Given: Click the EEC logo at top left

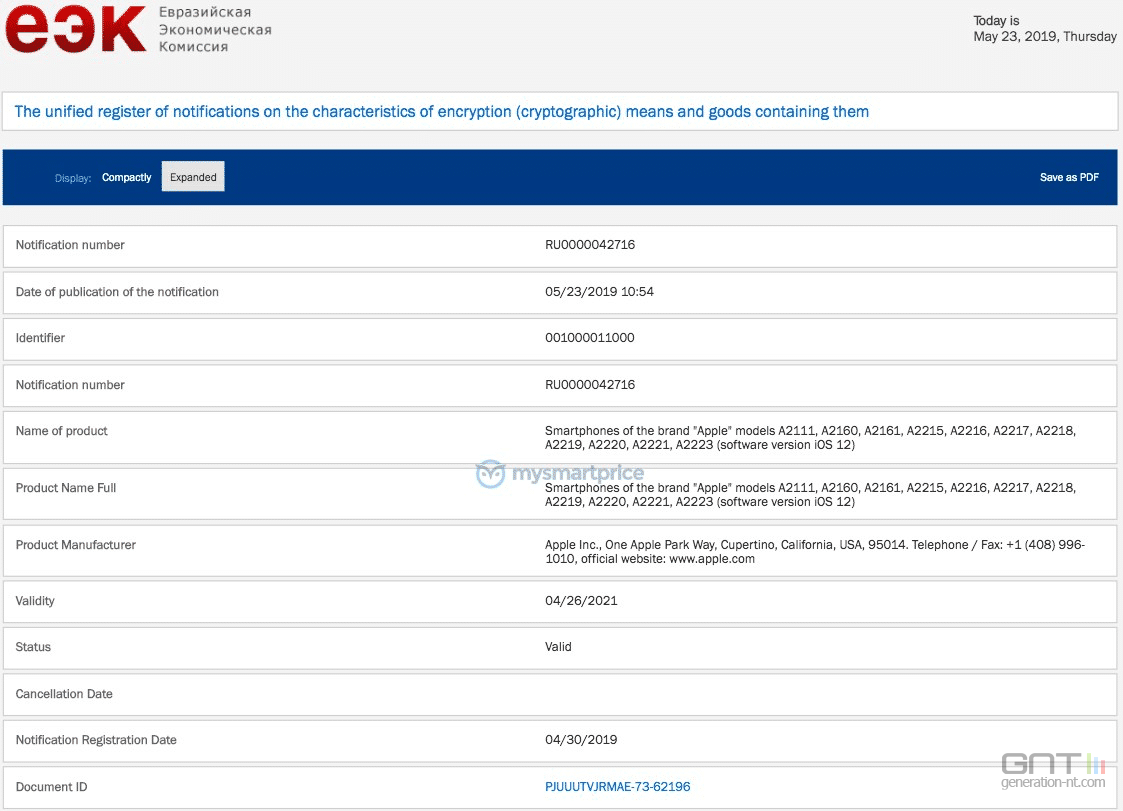Looking at the screenshot, I should (76, 28).
